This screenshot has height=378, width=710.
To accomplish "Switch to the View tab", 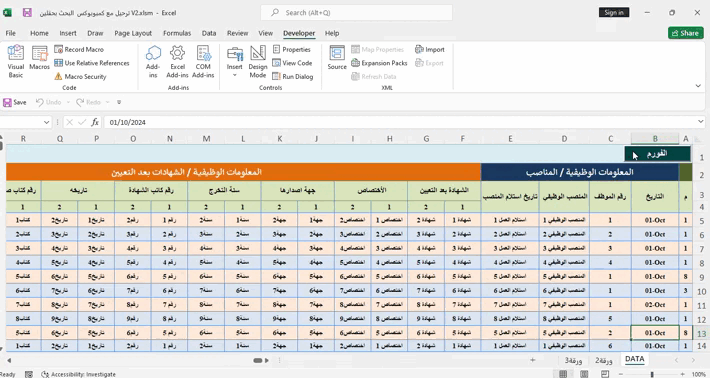I will click(266, 33).
